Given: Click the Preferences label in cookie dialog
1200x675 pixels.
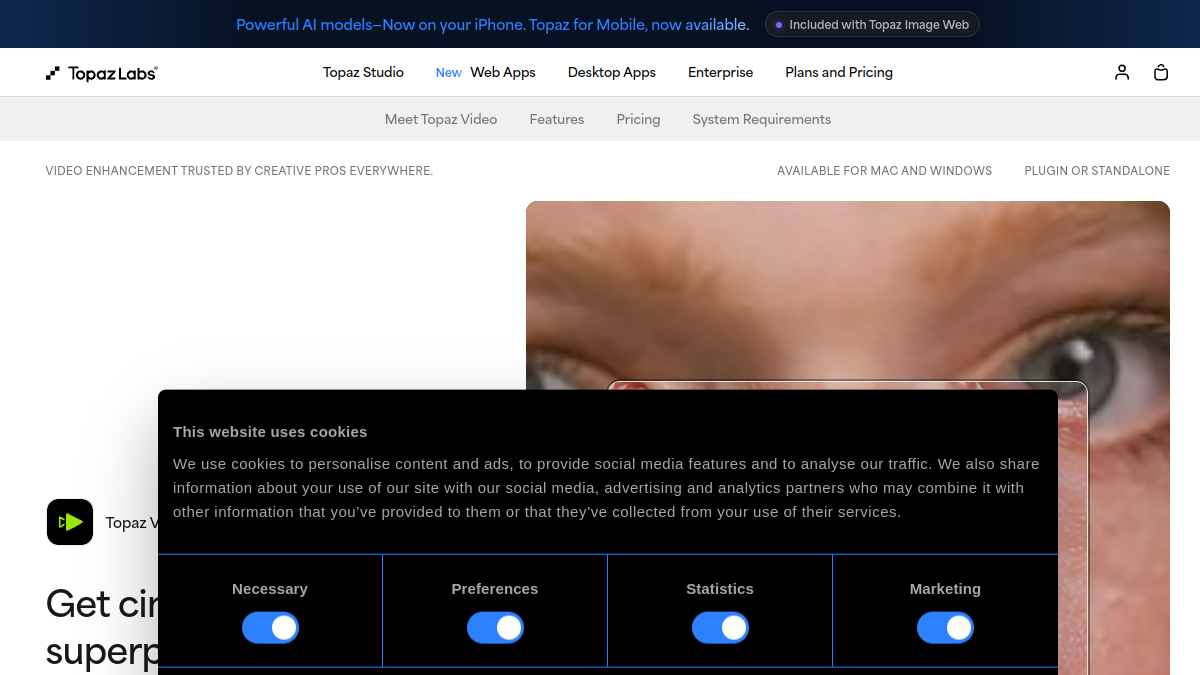Looking at the screenshot, I should (x=495, y=589).
